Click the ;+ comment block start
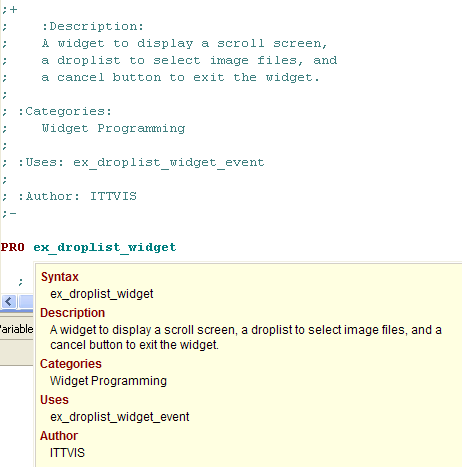Image resolution: width=462 pixels, height=467 pixels. click(9, 10)
